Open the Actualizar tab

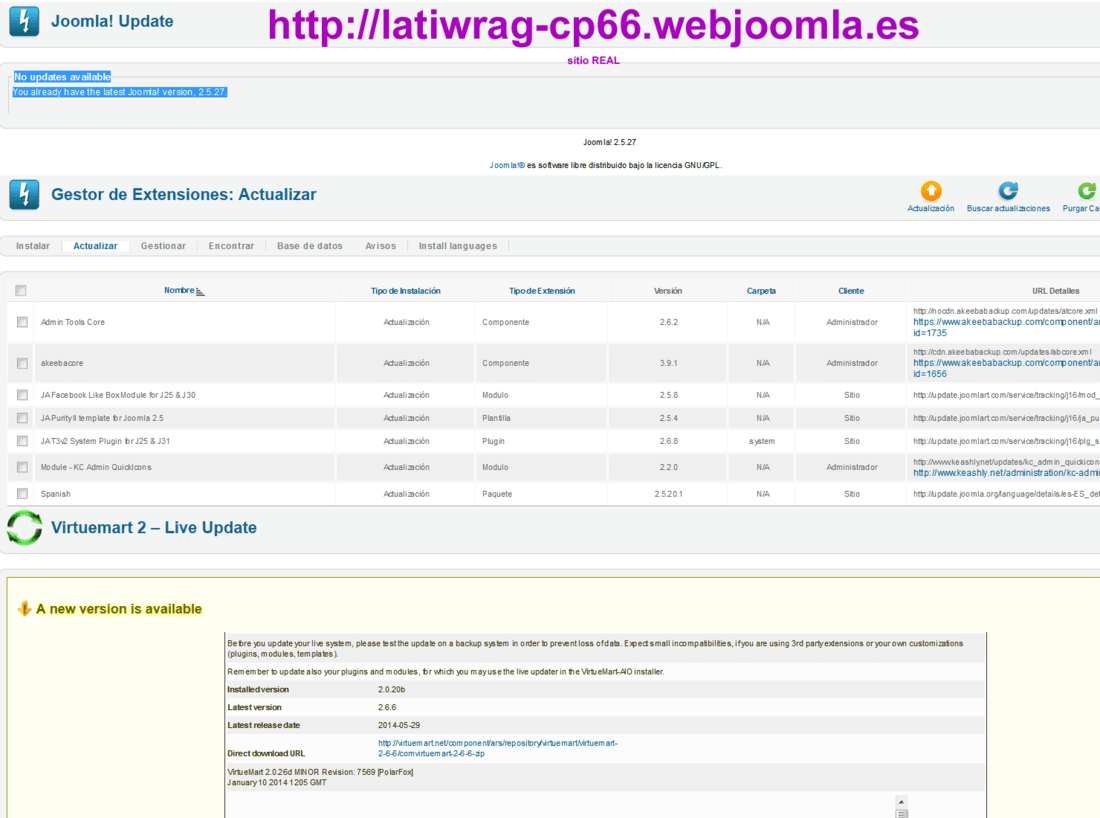point(95,246)
